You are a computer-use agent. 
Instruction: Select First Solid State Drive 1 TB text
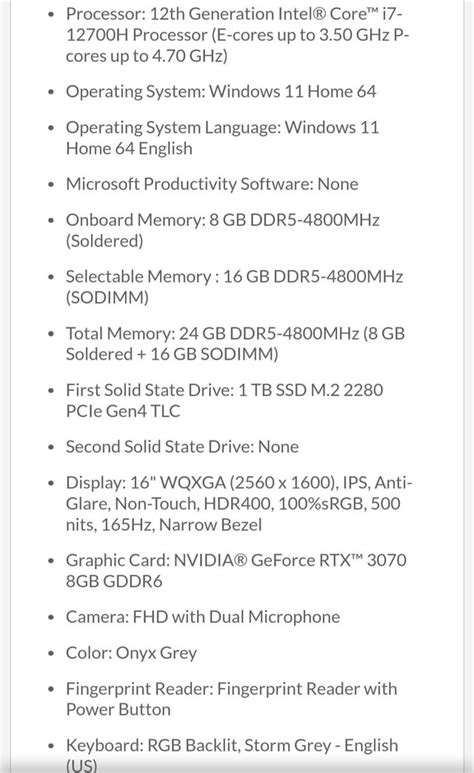point(224,400)
